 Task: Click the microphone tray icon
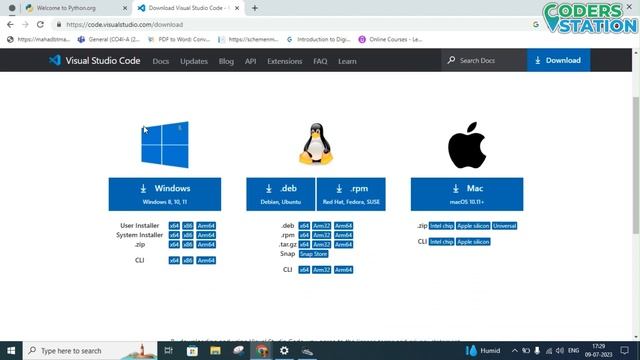coord(537,351)
